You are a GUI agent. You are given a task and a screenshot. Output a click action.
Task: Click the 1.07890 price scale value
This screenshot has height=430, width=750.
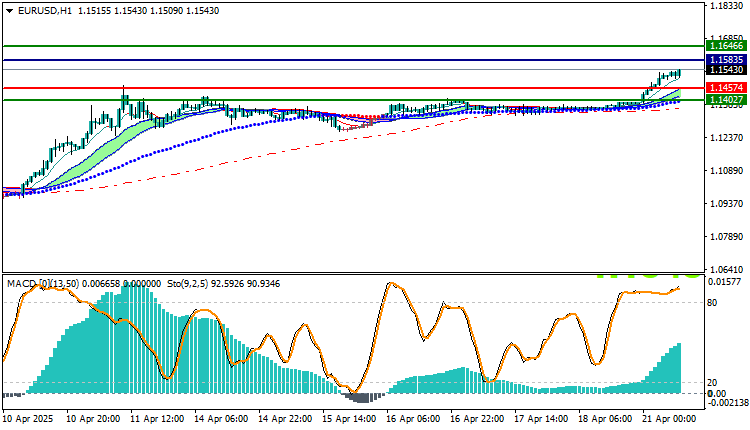click(x=727, y=237)
